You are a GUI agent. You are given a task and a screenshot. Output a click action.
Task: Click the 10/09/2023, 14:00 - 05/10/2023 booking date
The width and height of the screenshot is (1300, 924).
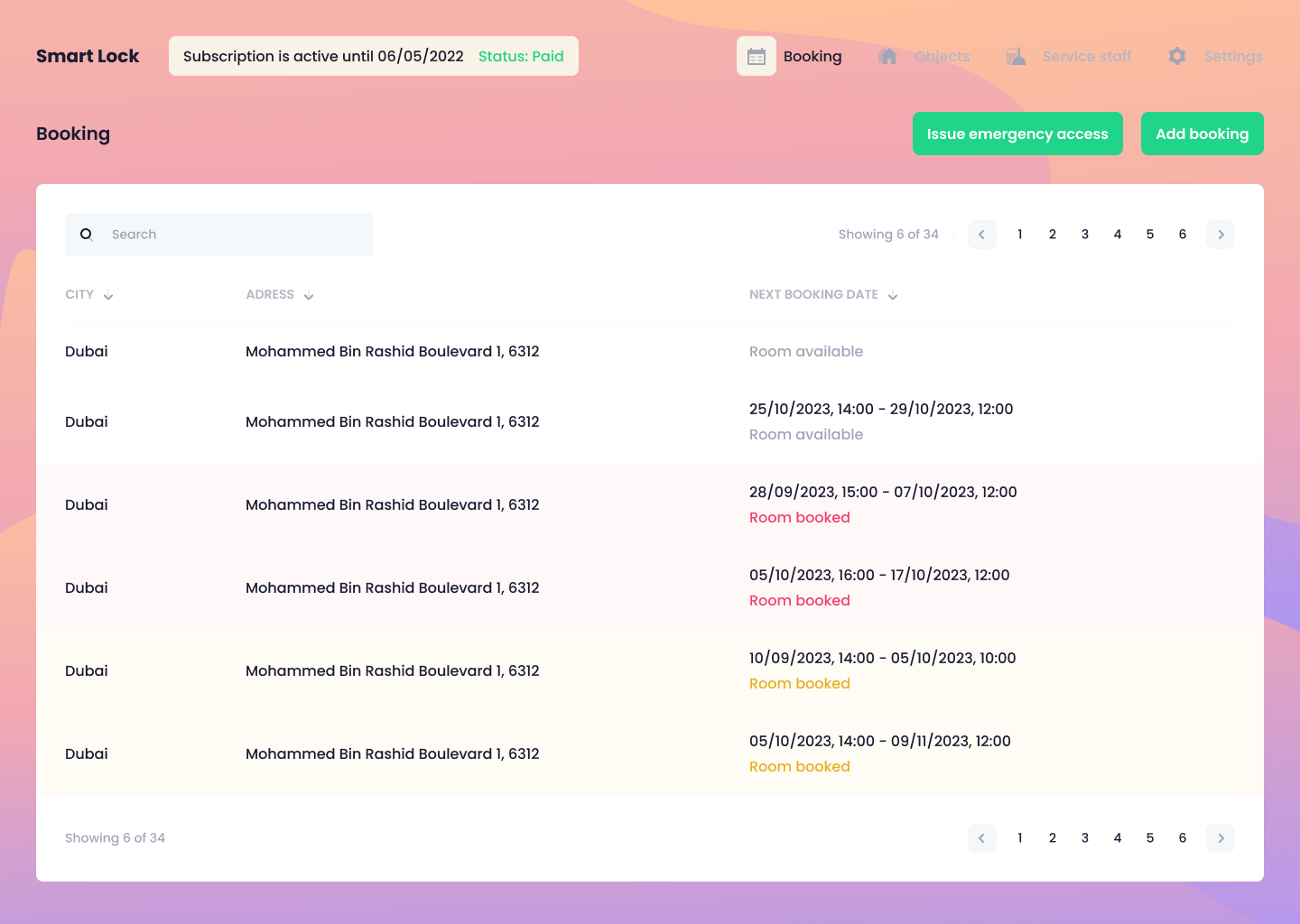(x=883, y=659)
